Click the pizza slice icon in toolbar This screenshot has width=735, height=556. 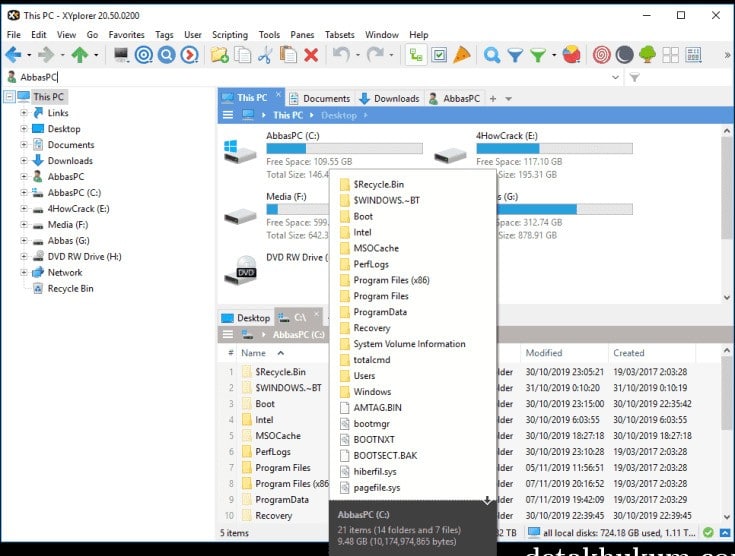[462, 55]
